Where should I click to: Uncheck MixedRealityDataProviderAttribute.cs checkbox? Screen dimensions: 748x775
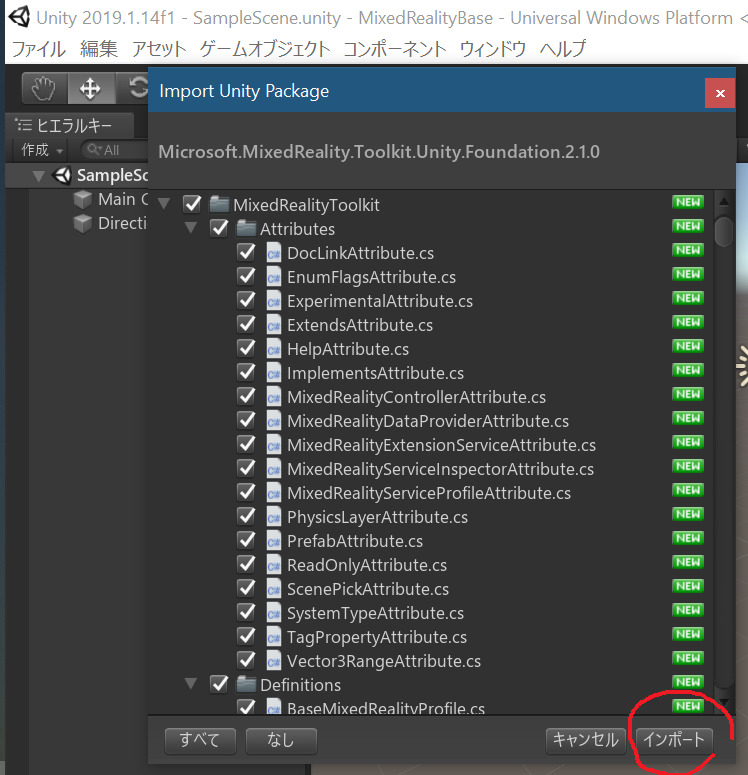246,421
